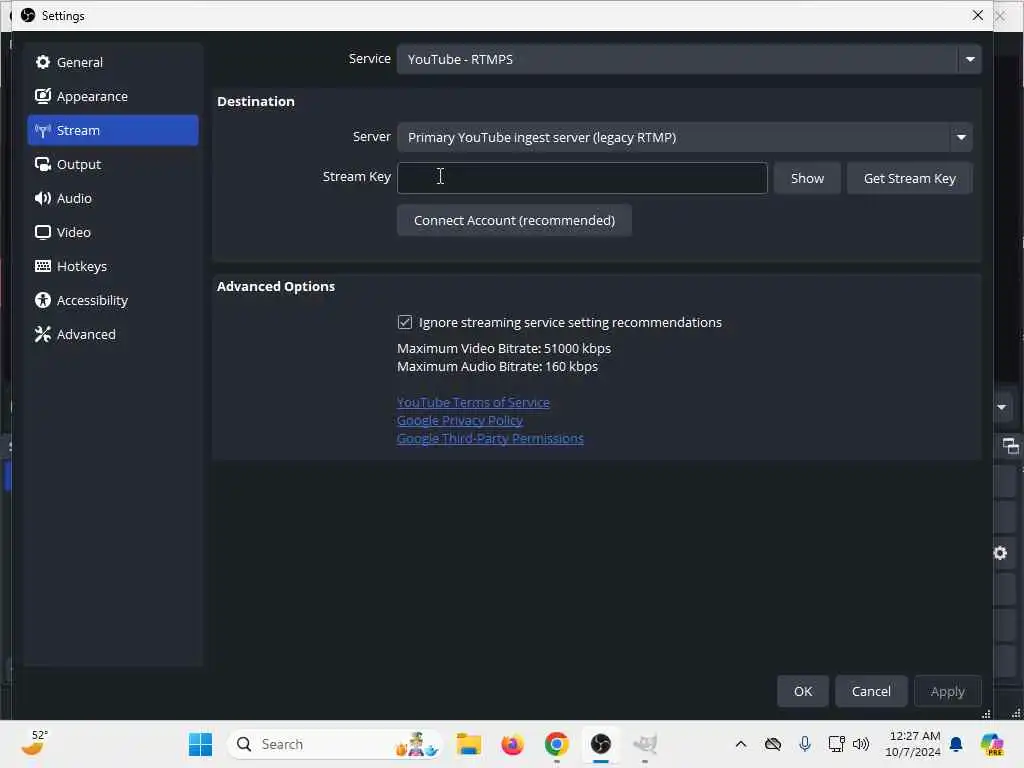Screen dimensions: 1024x768
Task: Open the Google Privacy Policy link
Action: (x=460, y=420)
